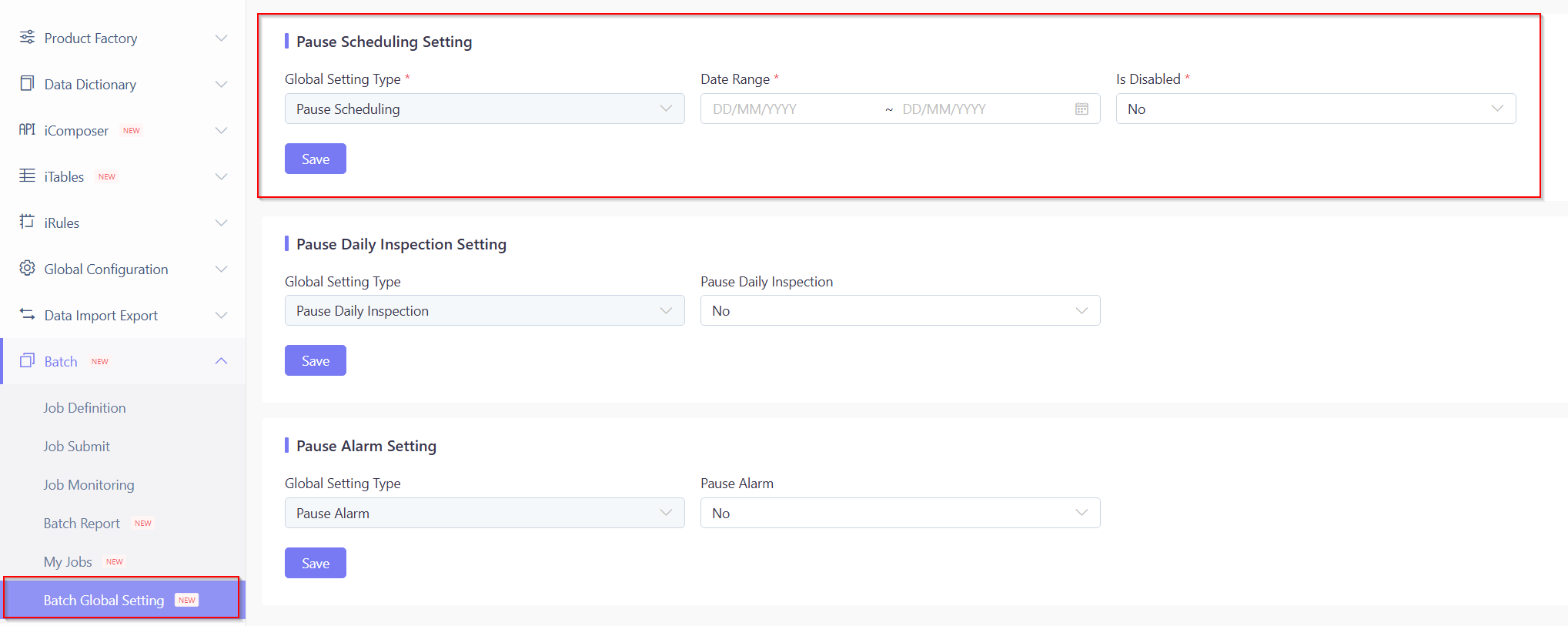Click the Data Dictionary book icon
Screen dimensions: 1568x626
[x=27, y=83]
